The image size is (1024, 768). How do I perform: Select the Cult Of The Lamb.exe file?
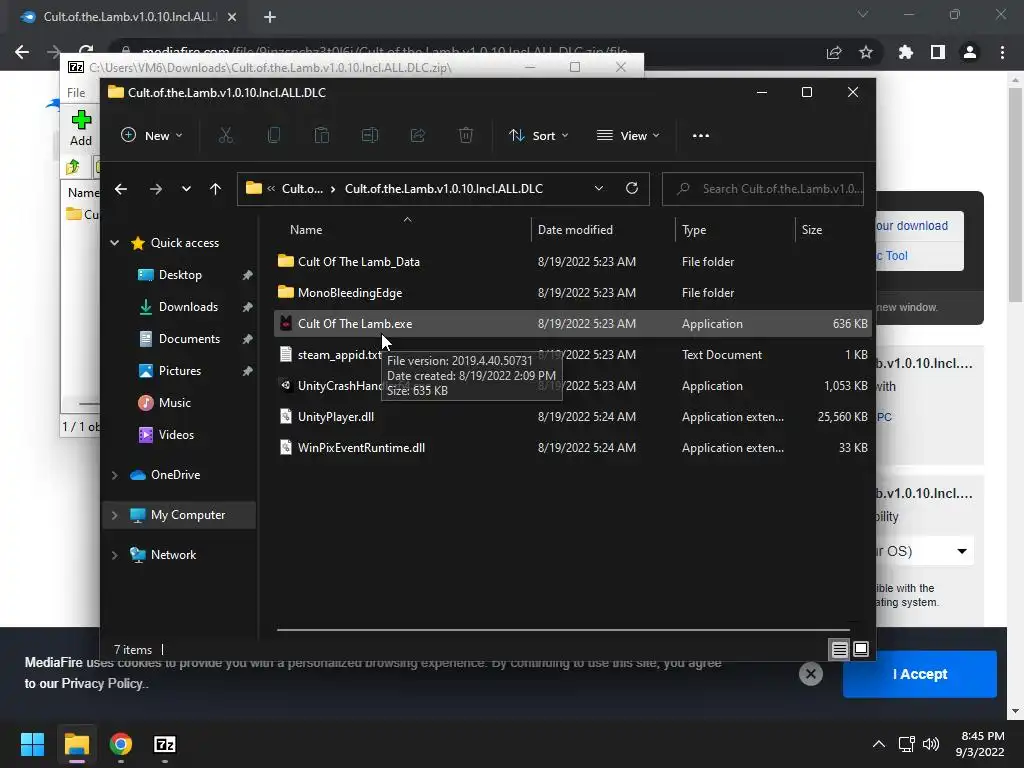pyautogui.click(x=573, y=323)
